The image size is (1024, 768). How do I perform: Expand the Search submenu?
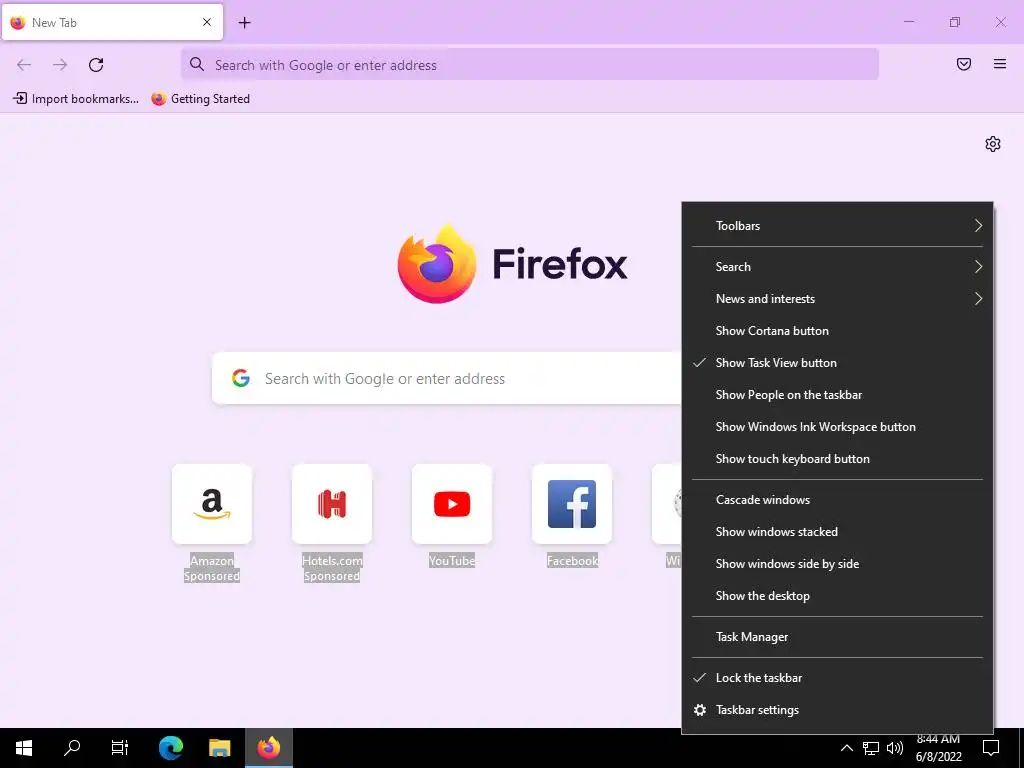(x=837, y=266)
